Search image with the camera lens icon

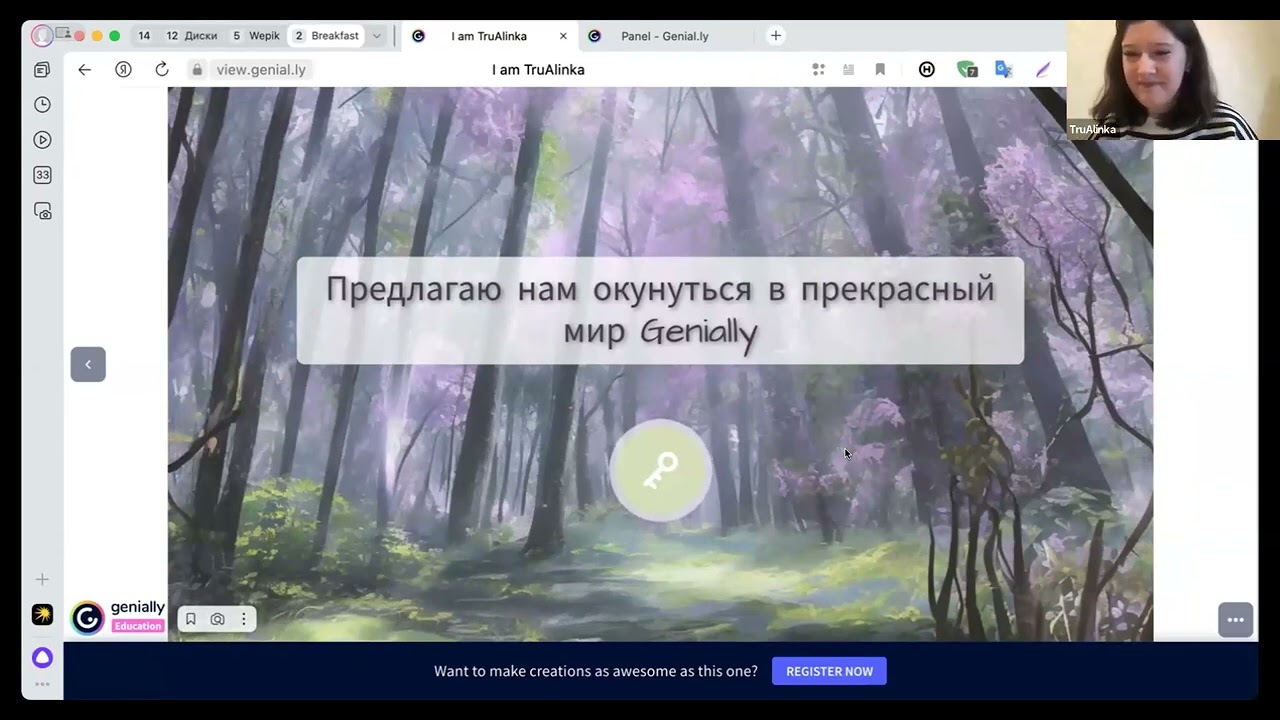coord(217,619)
